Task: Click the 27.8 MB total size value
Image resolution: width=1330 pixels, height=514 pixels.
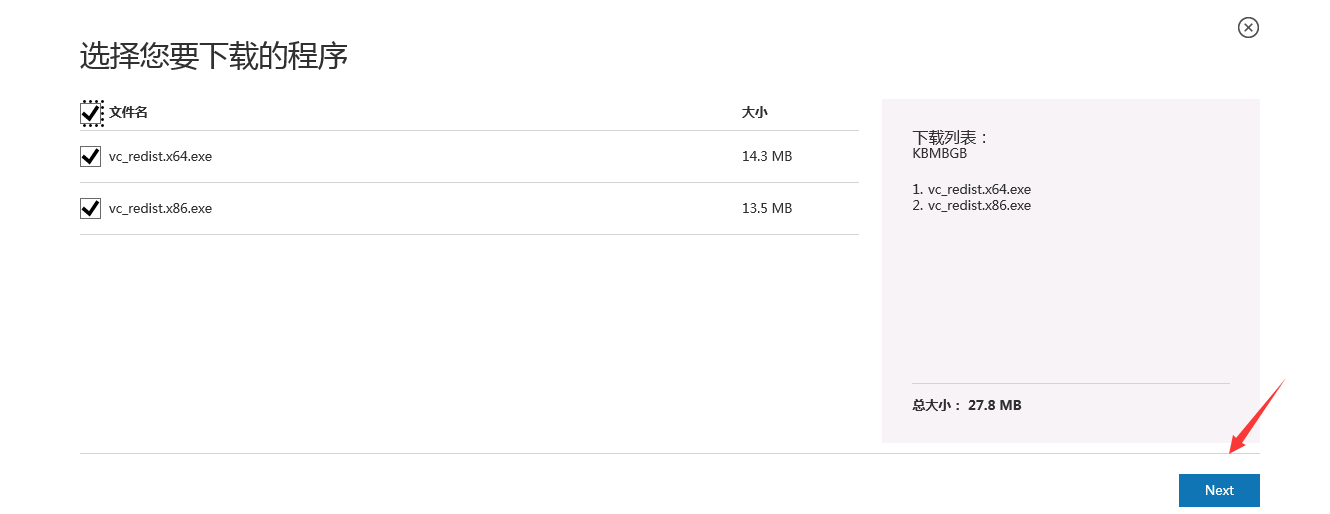Action: point(995,405)
